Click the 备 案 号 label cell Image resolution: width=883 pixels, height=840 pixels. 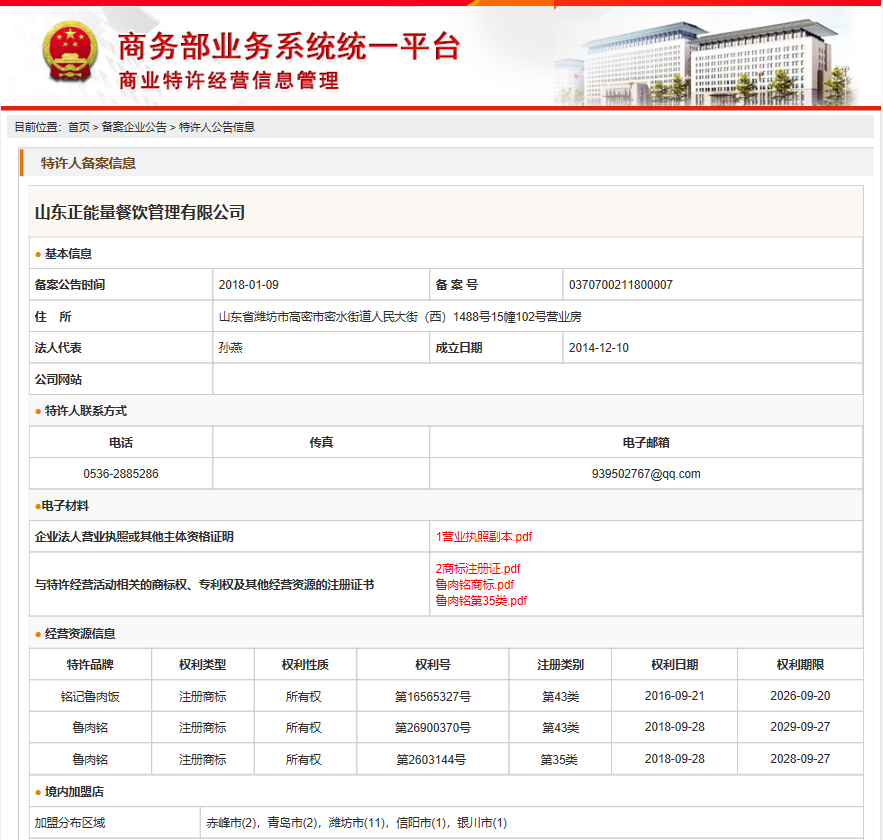[x=496, y=285]
